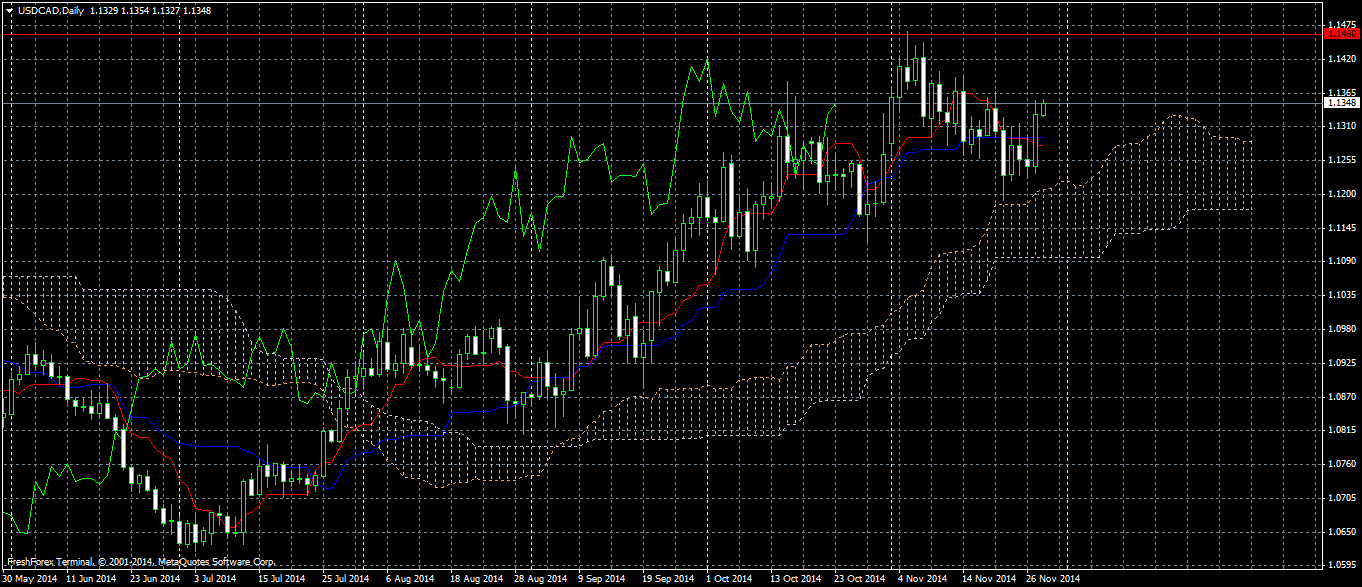Click the 1.1475 price axis label
1362x587 pixels.
tap(1341, 25)
